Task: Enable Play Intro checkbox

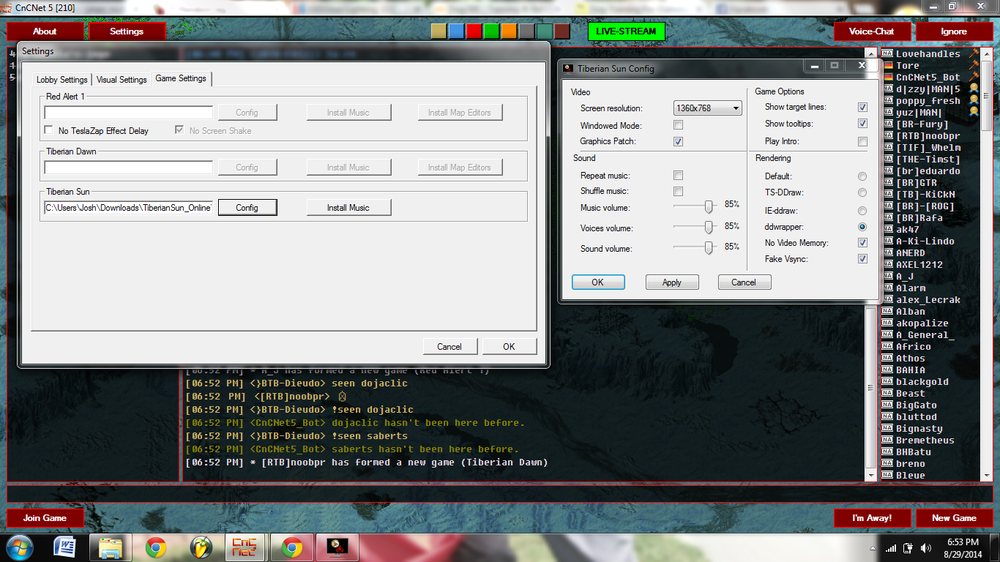Action: tap(862, 142)
